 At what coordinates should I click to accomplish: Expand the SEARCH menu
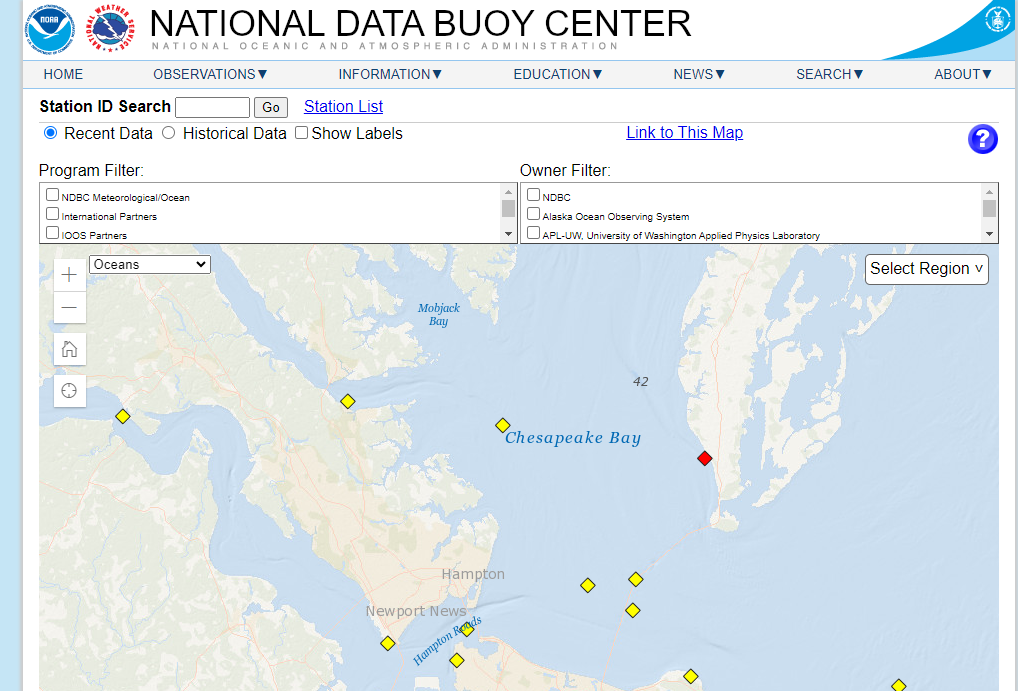click(x=830, y=74)
